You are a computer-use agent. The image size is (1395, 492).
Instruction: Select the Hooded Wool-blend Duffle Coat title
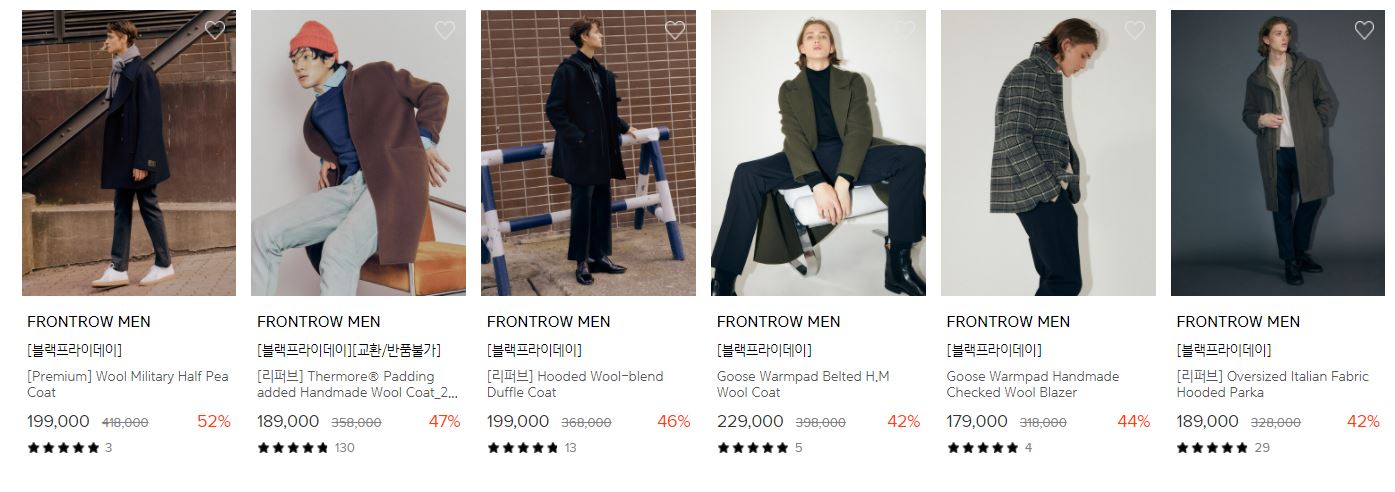(x=575, y=384)
